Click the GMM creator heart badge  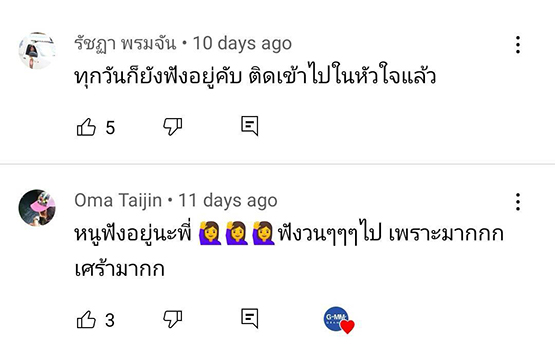pyautogui.click(x=339, y=320)
